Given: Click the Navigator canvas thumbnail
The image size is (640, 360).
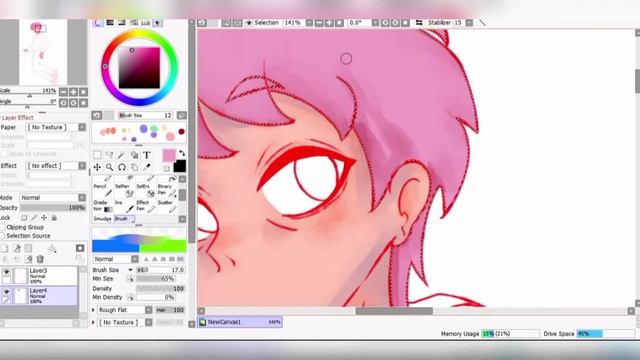Looking at the screenshot, I should pos(43,52).
